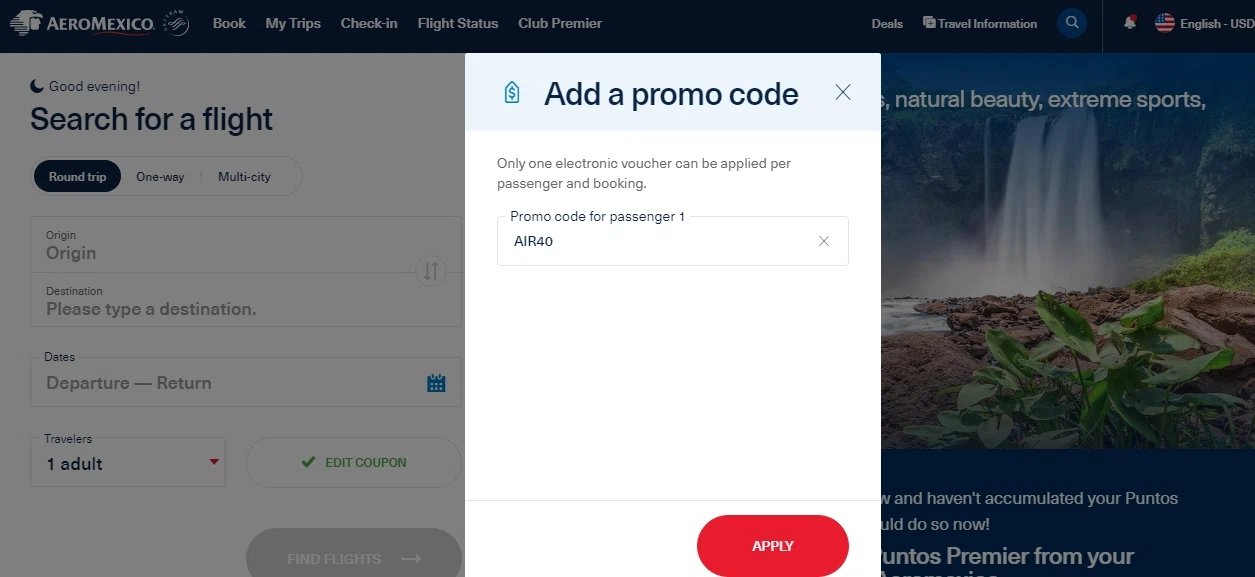Screen dimensions: 1255x577
Task: Click the promo tag icon in dialog header
Action: coord(512,93)
